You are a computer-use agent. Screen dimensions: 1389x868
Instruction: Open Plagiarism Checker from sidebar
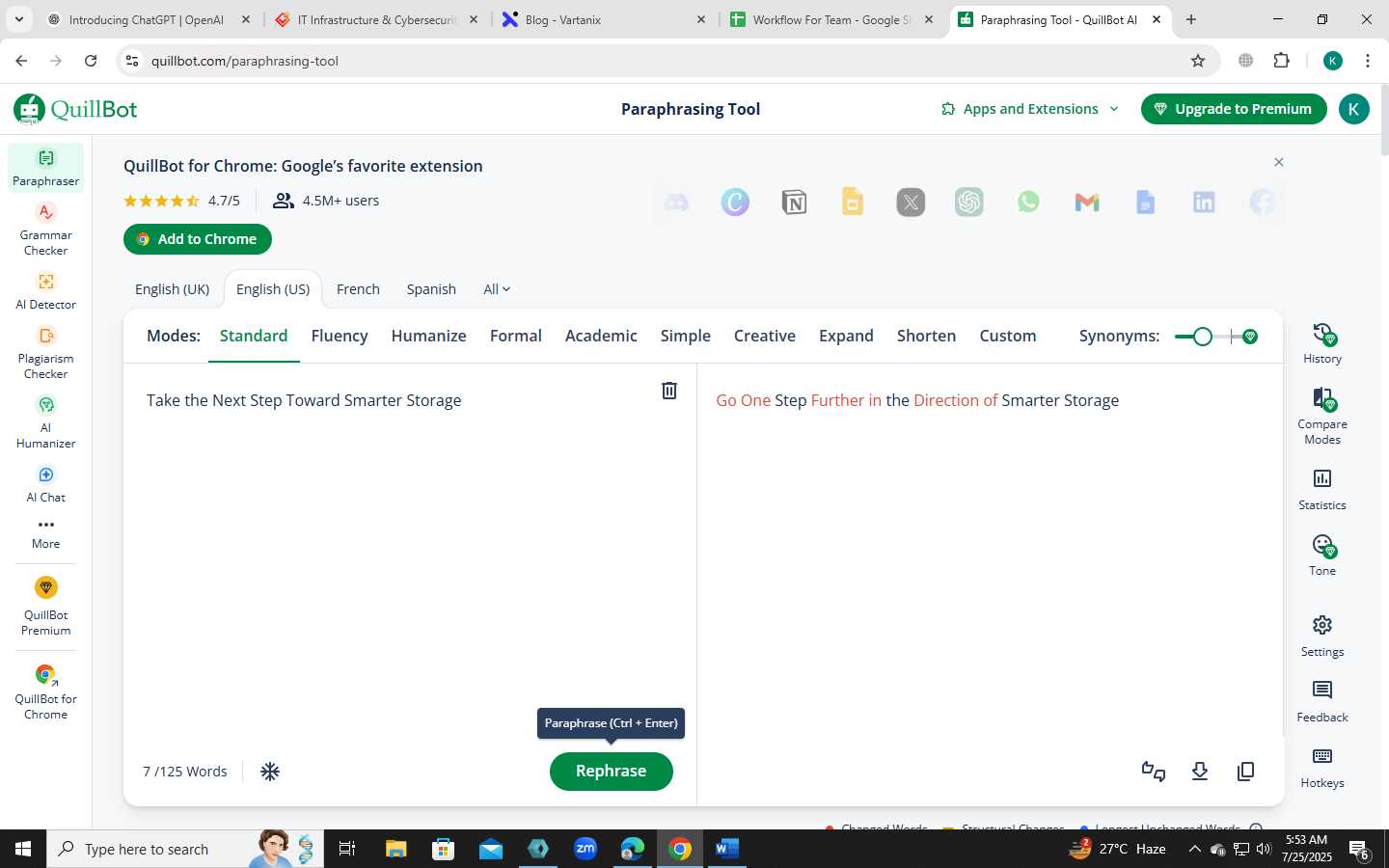tap(45, 352)
